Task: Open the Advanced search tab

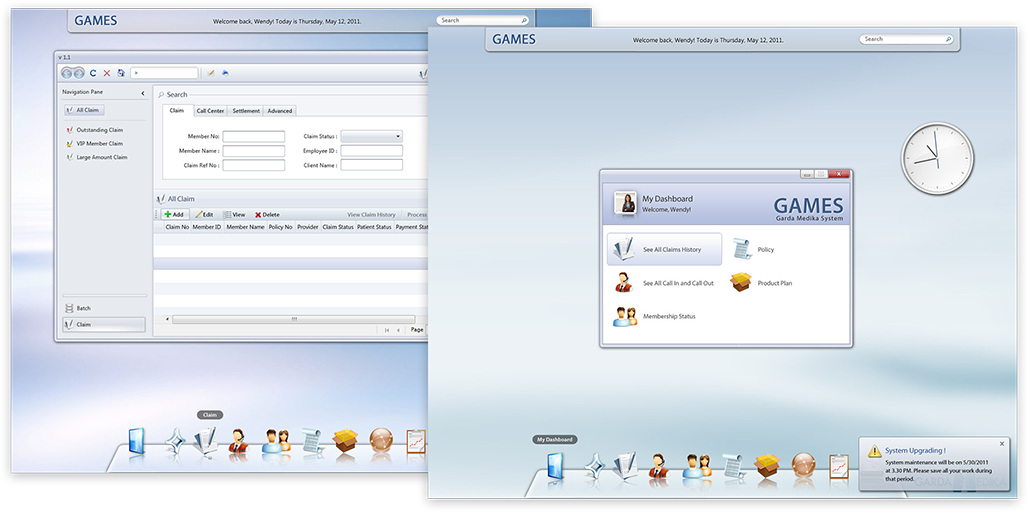Action: point(280,111)
